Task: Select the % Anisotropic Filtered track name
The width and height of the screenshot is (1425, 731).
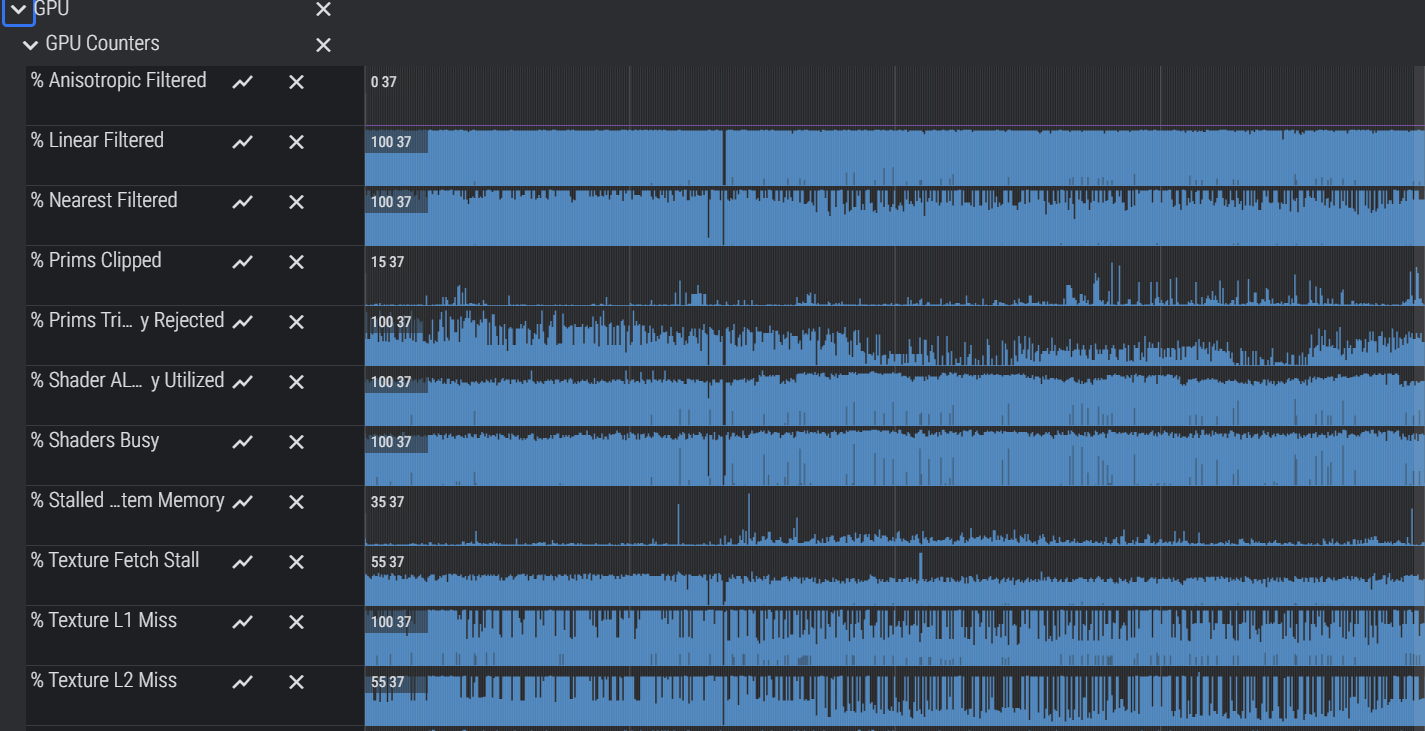Action: coord(119,80)
